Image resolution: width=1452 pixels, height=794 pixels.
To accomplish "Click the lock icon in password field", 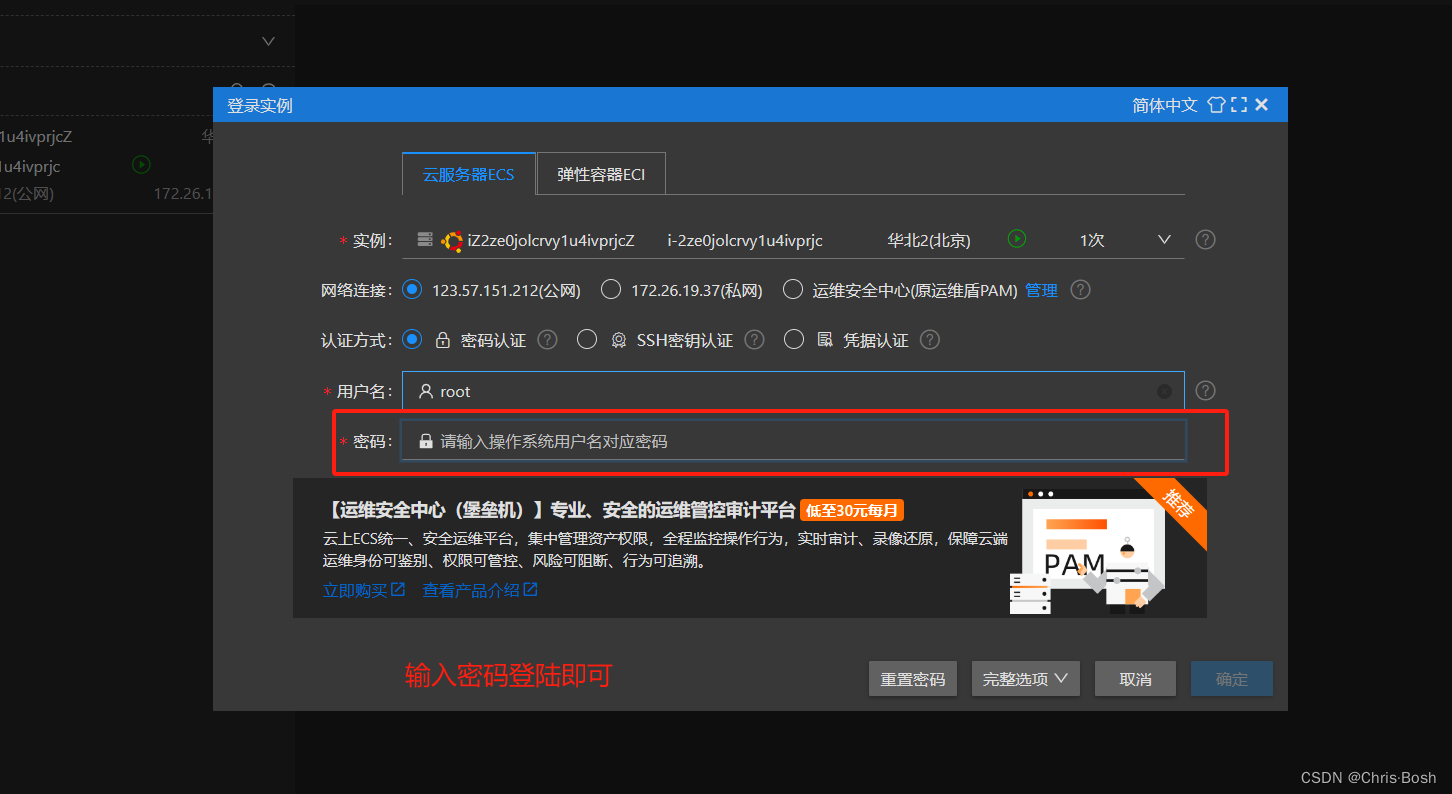I will pos(426,441).
